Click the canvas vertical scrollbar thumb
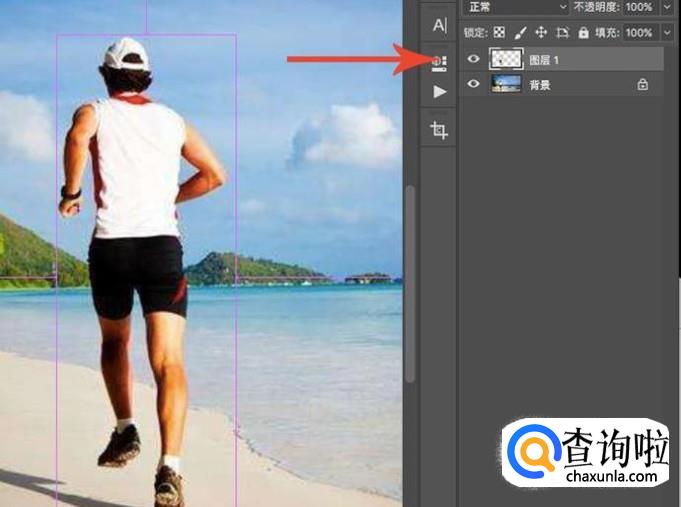The width and height of the screenshot is (681, 507). tap(410, 284)
